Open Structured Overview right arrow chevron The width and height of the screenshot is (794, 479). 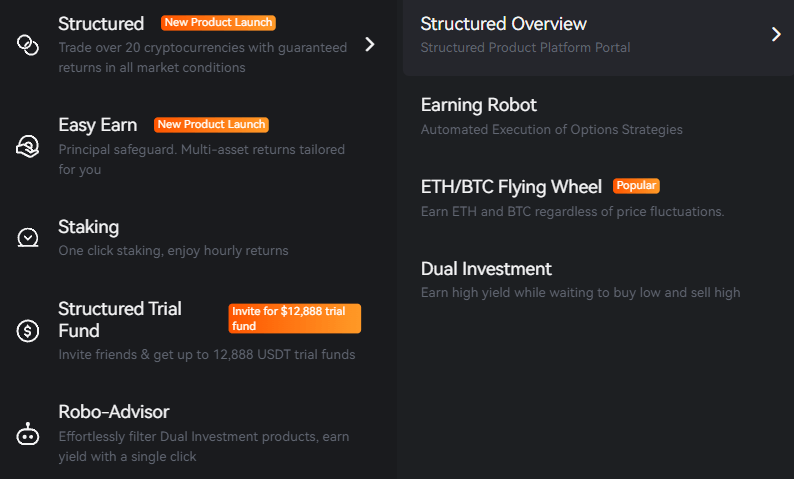coord(776,35)
